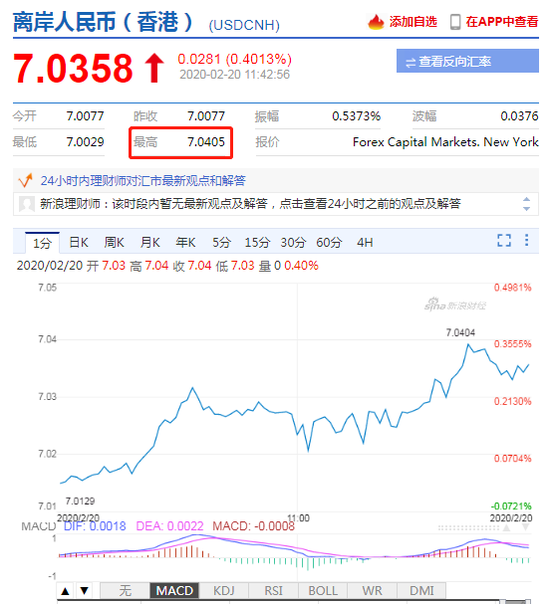Select the BOLL indicator button
The image size is (550, 604).
[x=323, y=591]
